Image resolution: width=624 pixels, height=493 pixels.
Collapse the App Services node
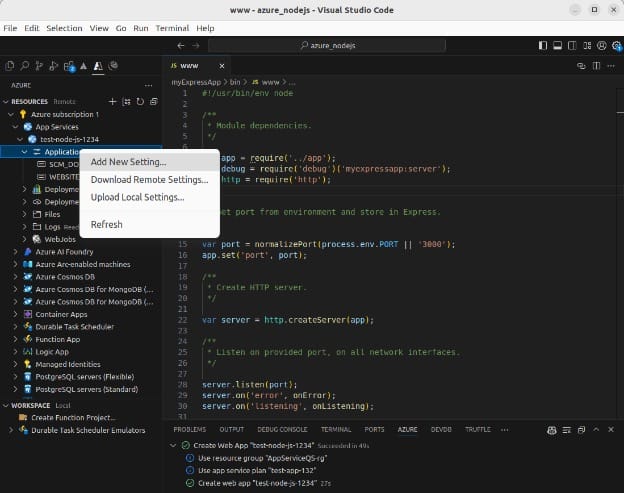pos(16,127)
